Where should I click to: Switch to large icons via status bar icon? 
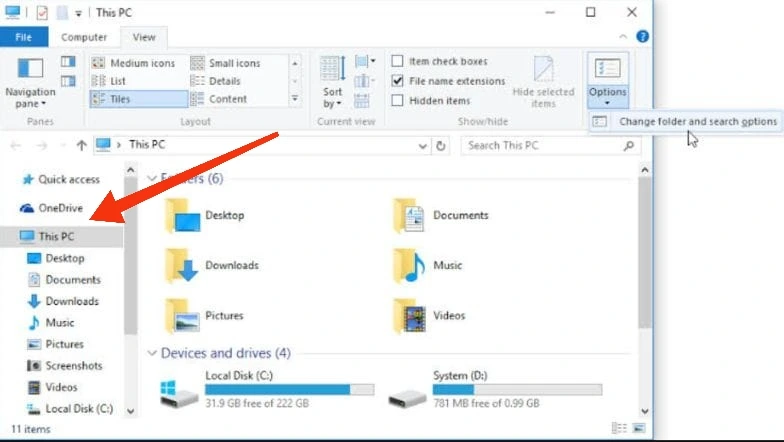639,428
